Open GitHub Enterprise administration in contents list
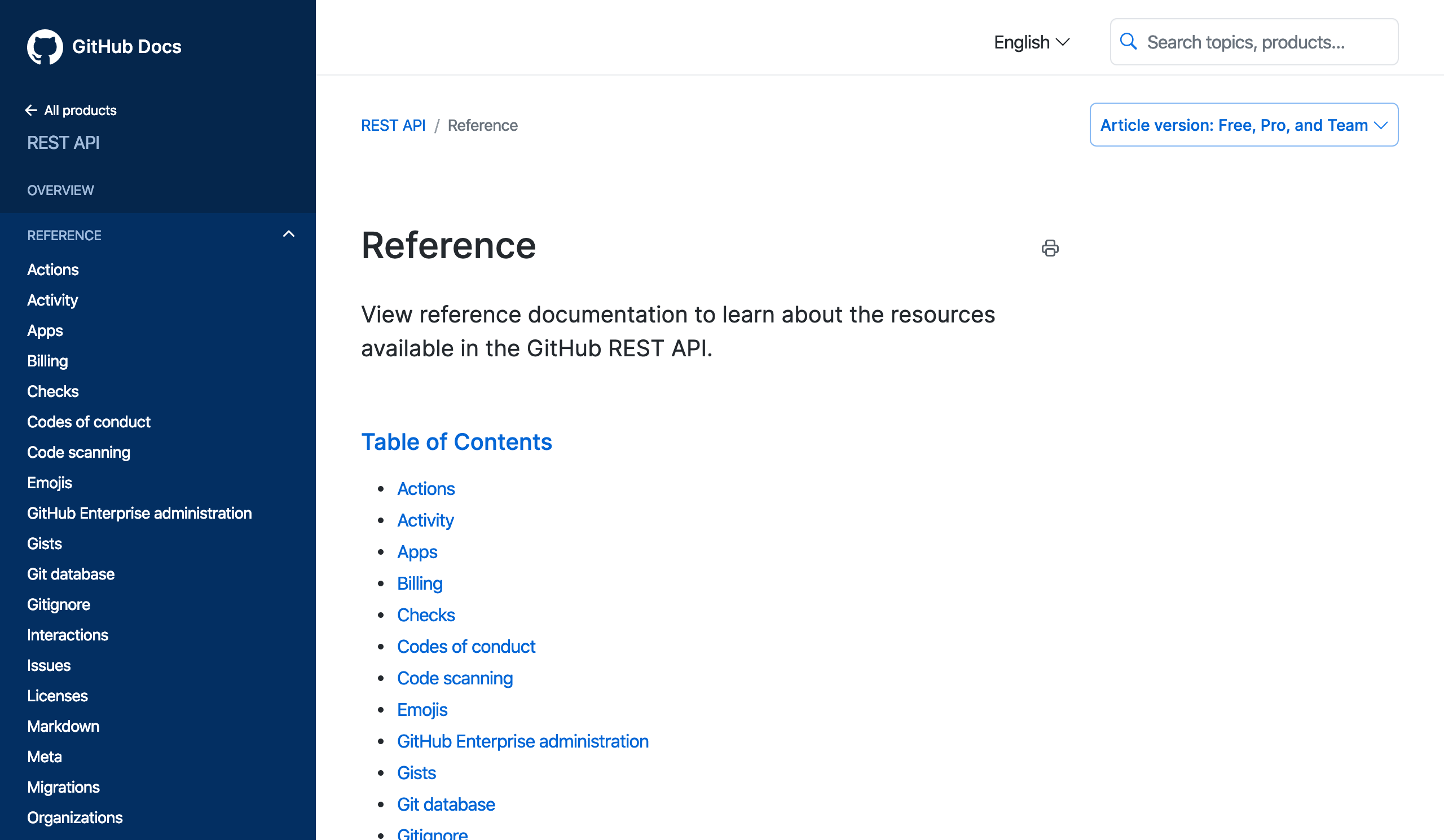Screen dimensions: 1444x840 pyautogui.click(x=522, y=741)
